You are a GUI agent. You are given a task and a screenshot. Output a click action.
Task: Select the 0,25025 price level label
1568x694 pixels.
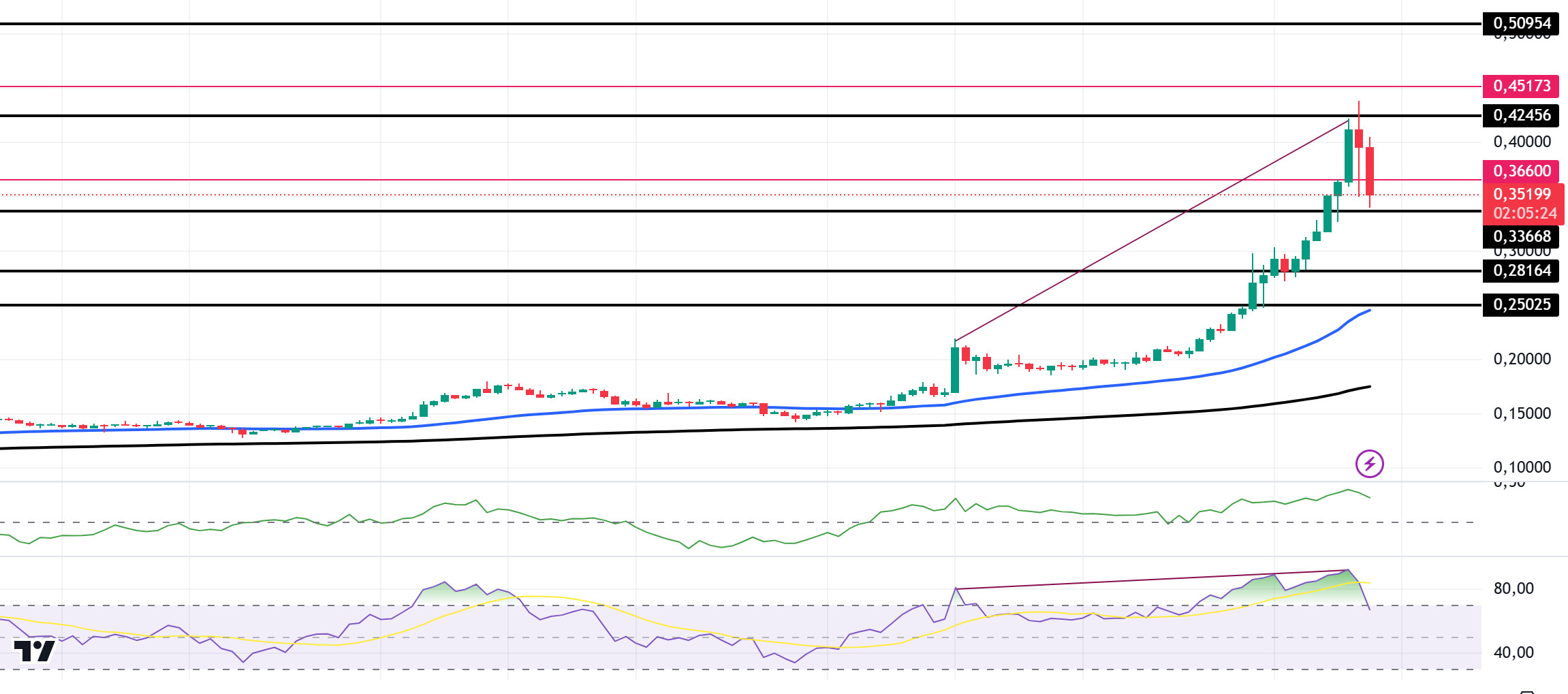click(1521, 305)
